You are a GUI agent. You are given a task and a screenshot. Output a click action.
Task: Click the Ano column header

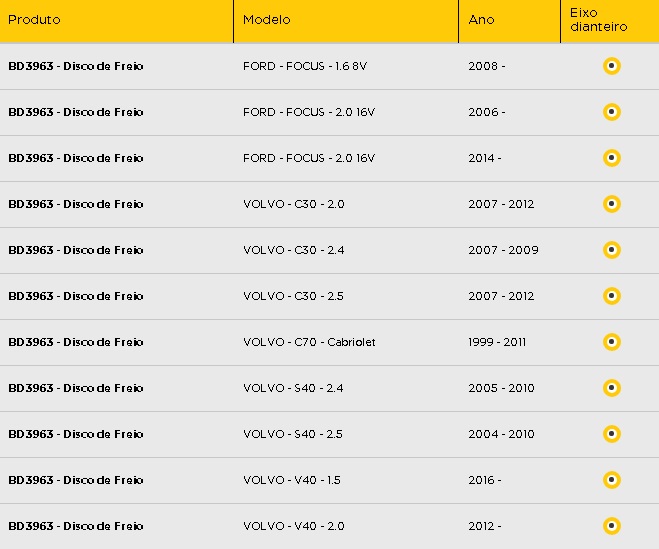tap(481, 20)
